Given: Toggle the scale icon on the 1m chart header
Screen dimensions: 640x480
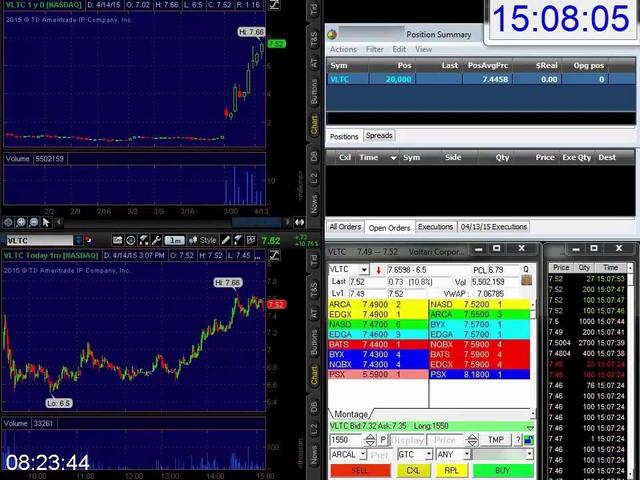Looking at the screenshot, I should click(274, 256).
